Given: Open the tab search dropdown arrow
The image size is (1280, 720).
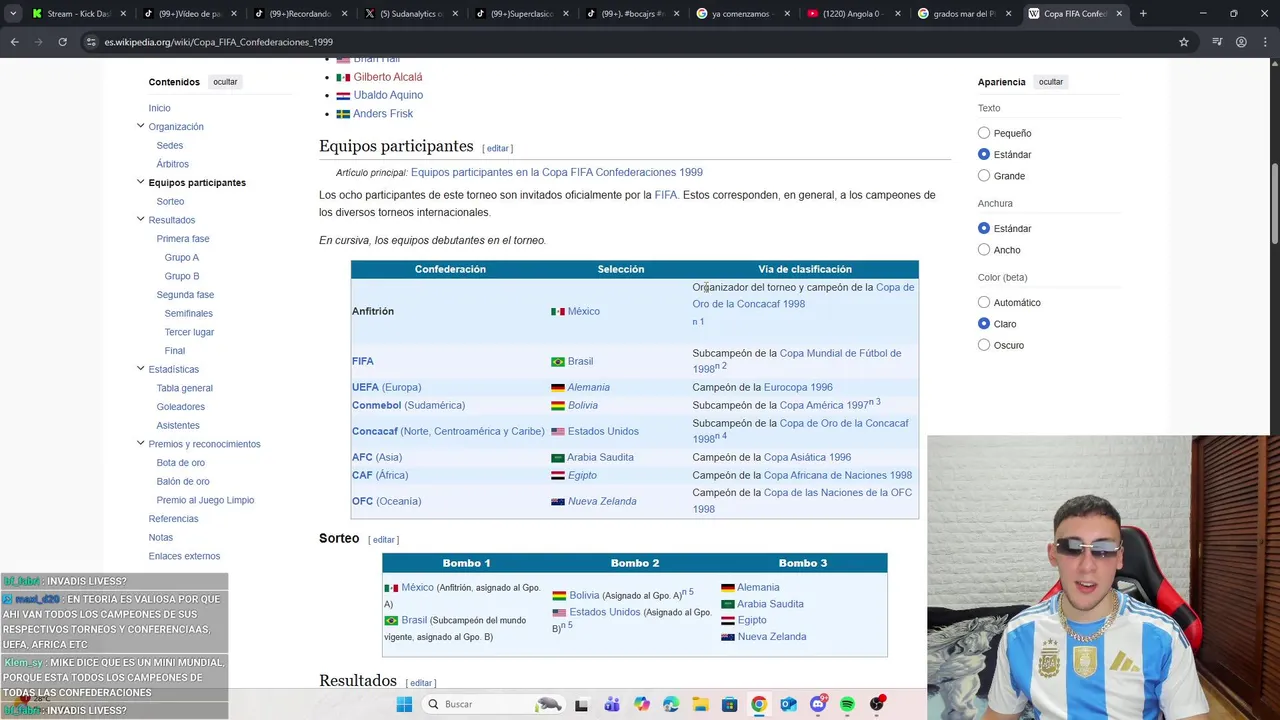Looking at the screenshot, I should (x=13, y=14).
